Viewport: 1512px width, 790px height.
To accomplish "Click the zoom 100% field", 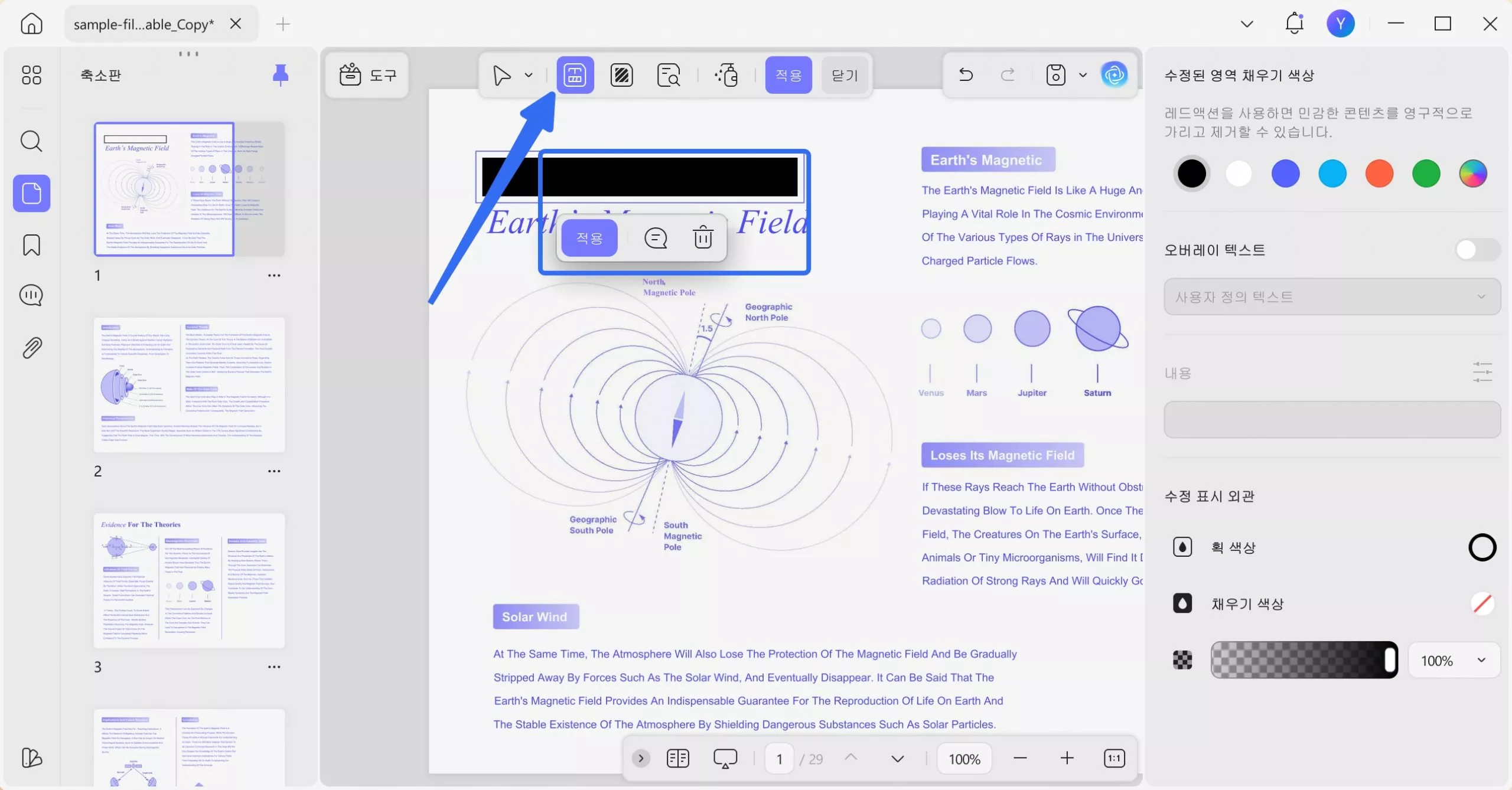I will click(x=964, y=759).
